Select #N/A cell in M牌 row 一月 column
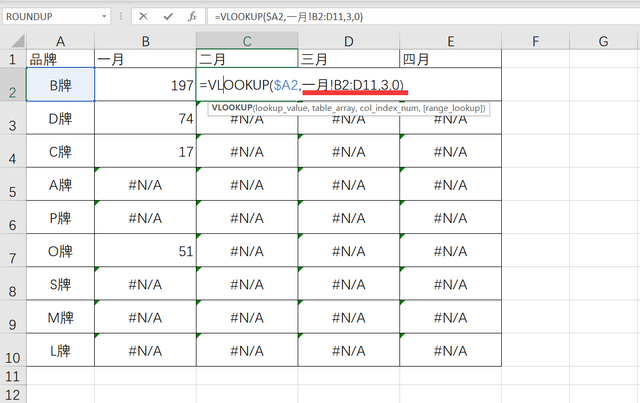640x403 pixels. click(145, 317)
